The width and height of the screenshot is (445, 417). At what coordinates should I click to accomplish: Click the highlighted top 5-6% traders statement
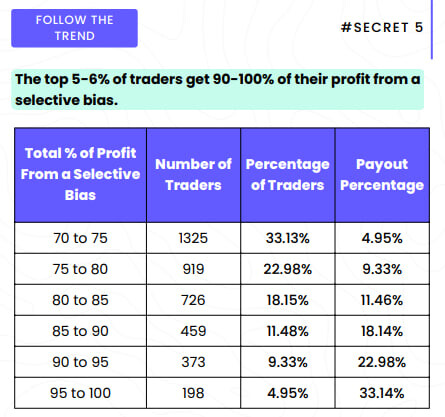218,89
